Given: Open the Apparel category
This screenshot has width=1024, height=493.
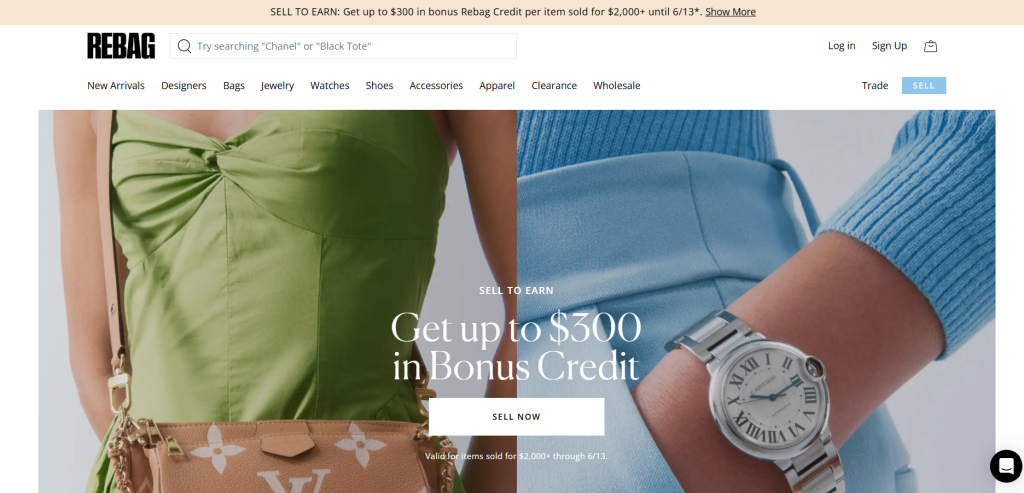Looking at the screenshot, I should (497, 86).
